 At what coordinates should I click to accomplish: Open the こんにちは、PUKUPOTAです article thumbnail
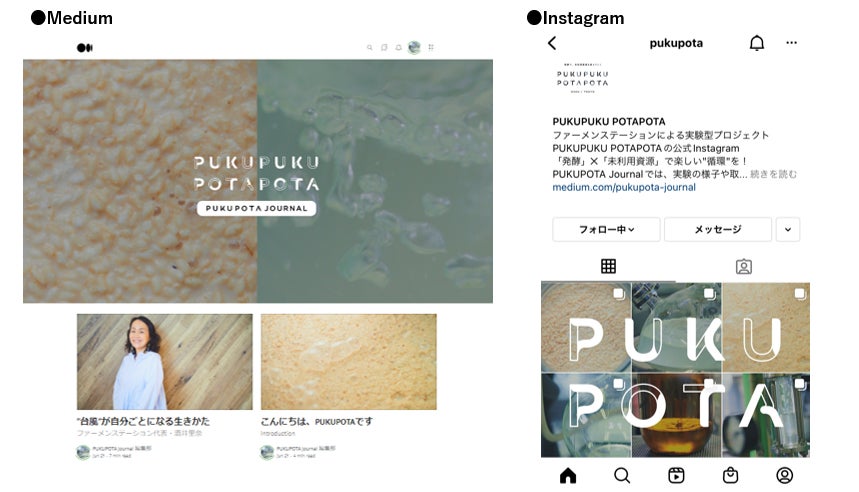(348, 362)
